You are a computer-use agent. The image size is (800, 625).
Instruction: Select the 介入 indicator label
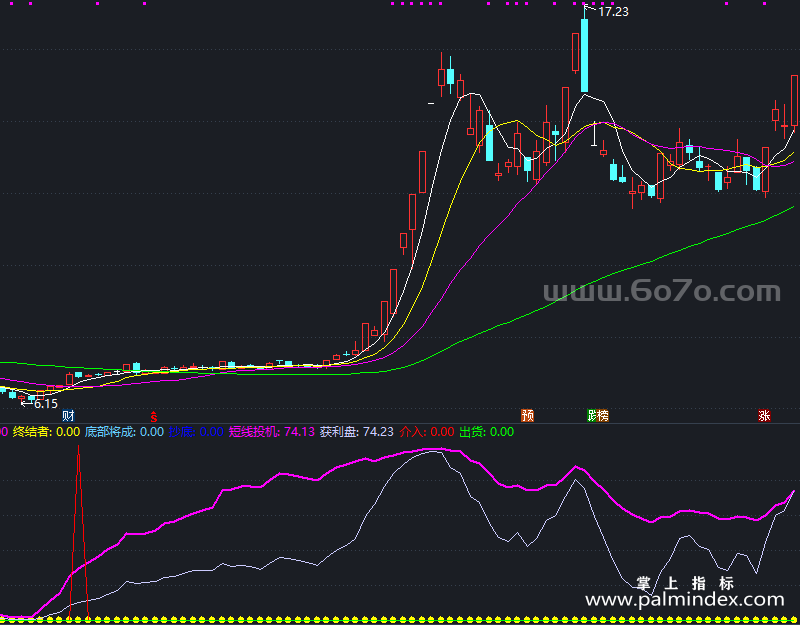tap(427, 432)
